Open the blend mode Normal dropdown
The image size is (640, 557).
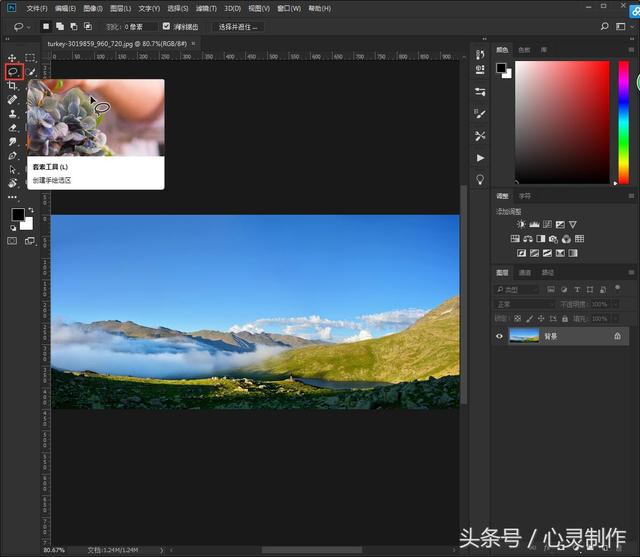(524, 304)
